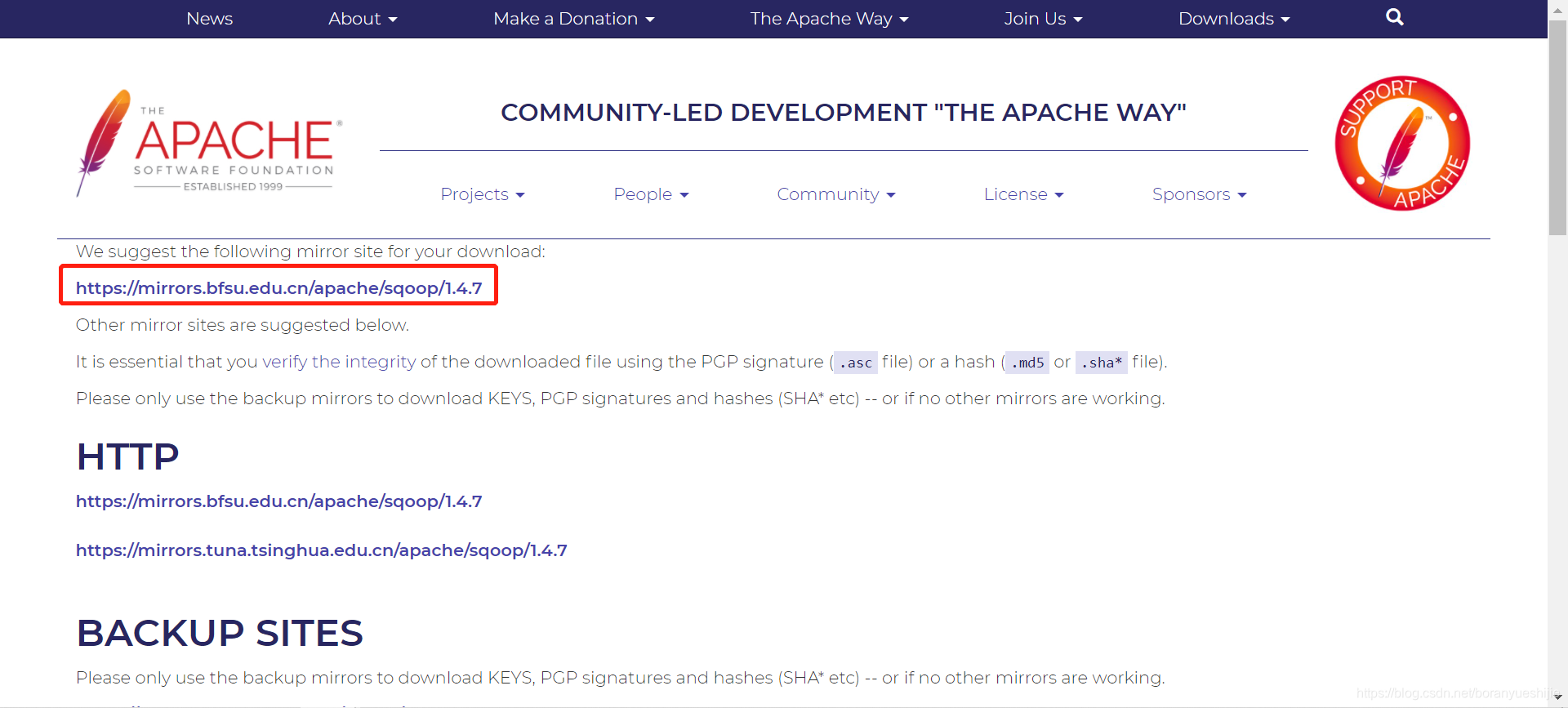Open the License dropdown
This screenshot has height=708, width=1568.
(1023, 194)
